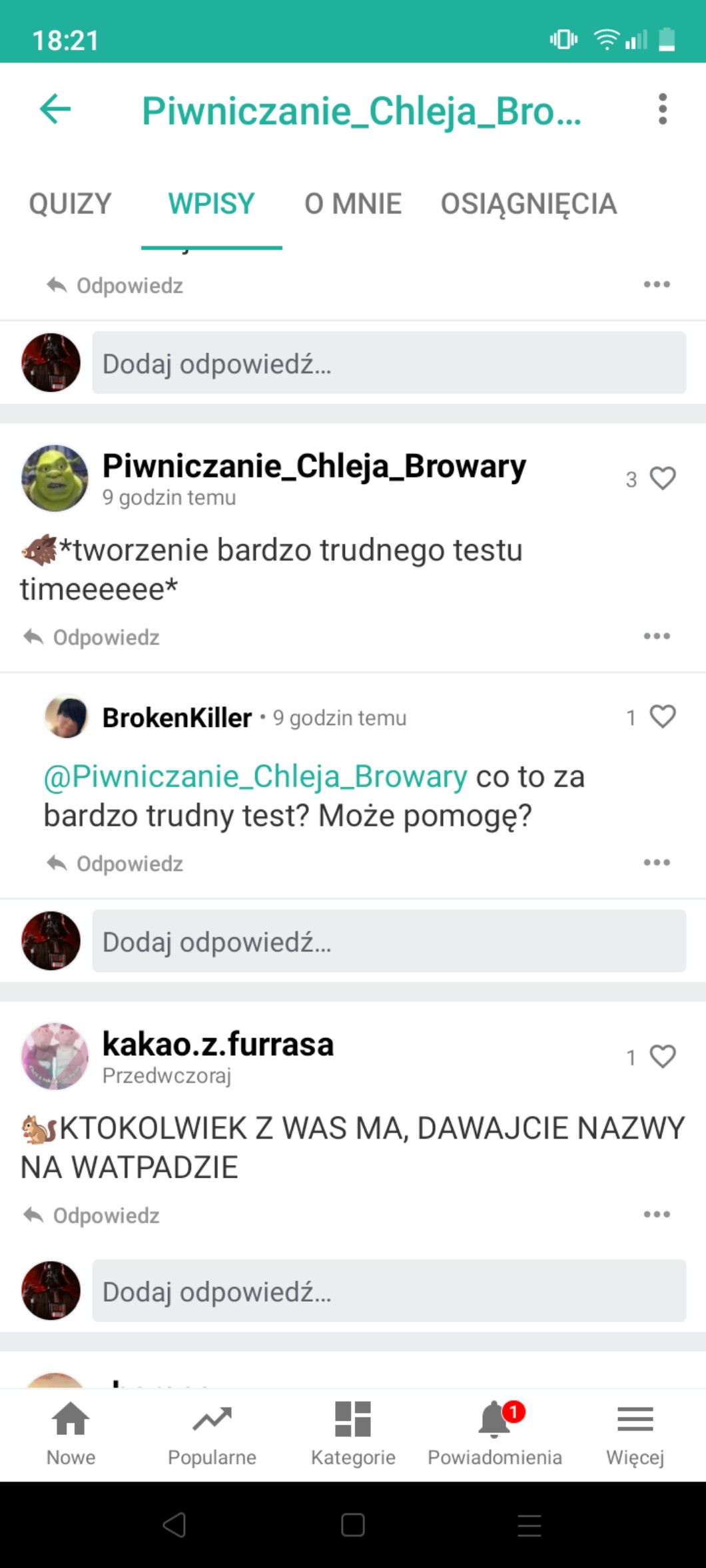706x1568 pixels.
Task: Switch to the QUIZY tab
Action: pyautogui.click(x=70, y=204)
